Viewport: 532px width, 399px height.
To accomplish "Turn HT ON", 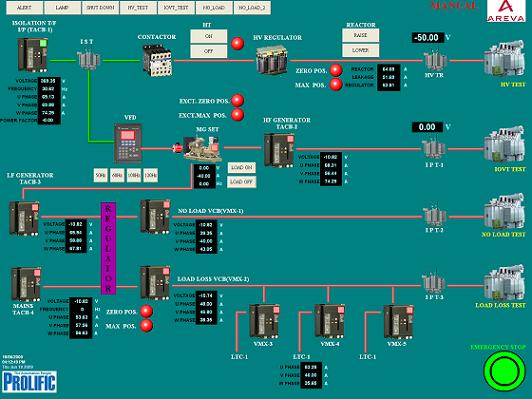I will (x=209, y=36).
